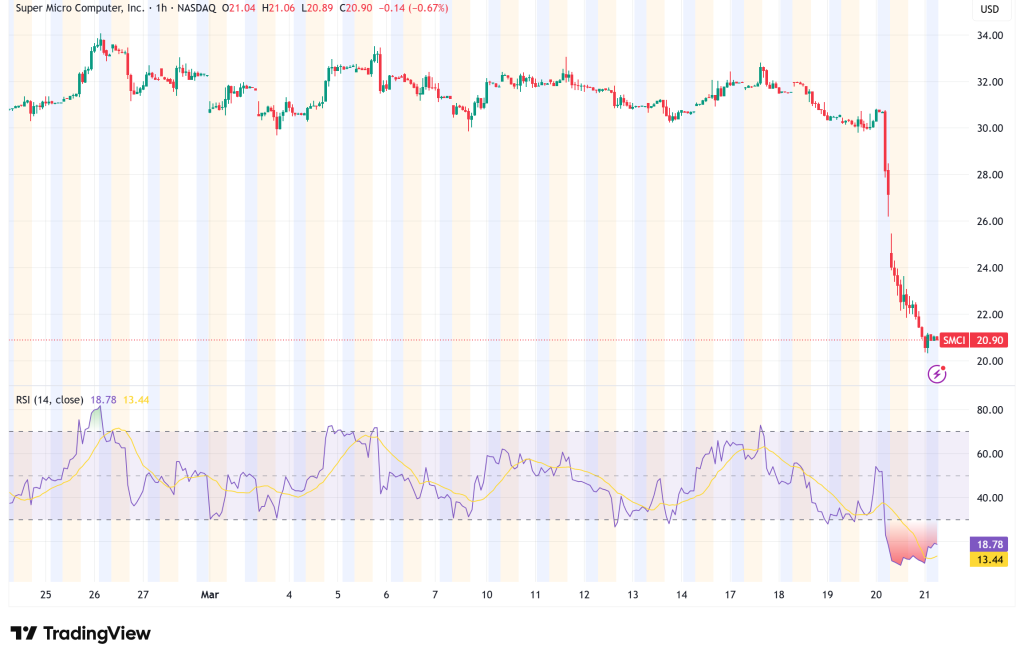Click the red 20.90 price axis tag
The width and height of the screenshot is (1024, 660).
point(992,341)
